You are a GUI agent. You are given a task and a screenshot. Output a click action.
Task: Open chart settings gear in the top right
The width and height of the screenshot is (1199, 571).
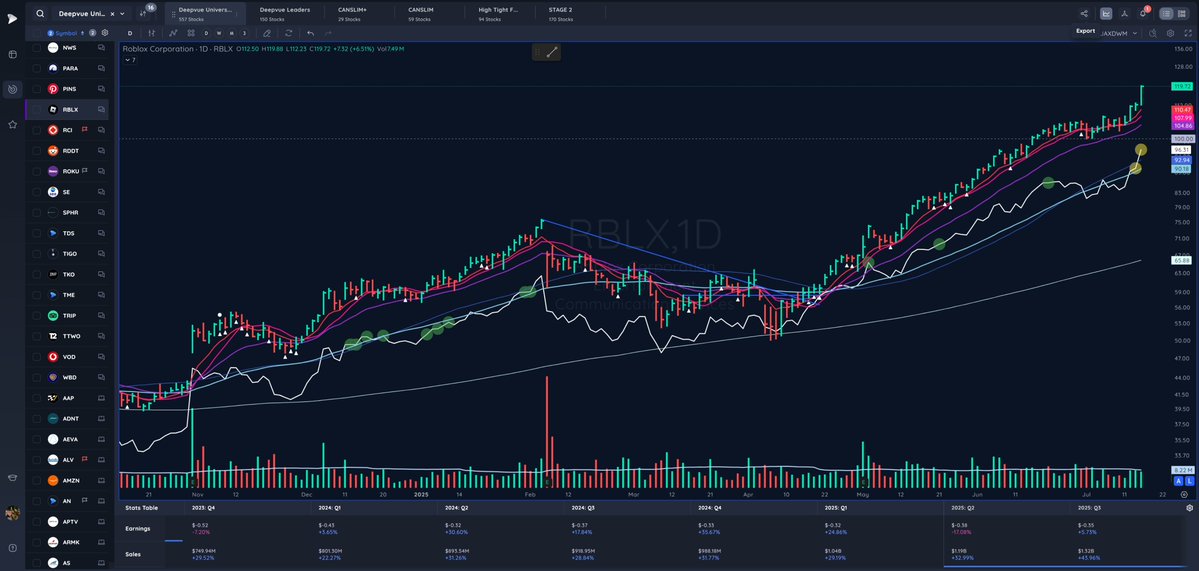coord(1170,33)
